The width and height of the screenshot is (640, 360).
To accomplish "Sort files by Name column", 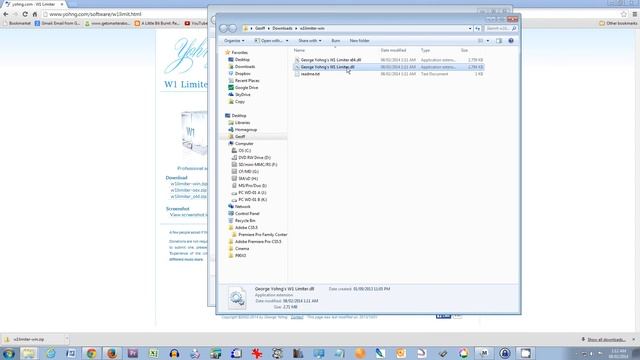I will 299,50.
